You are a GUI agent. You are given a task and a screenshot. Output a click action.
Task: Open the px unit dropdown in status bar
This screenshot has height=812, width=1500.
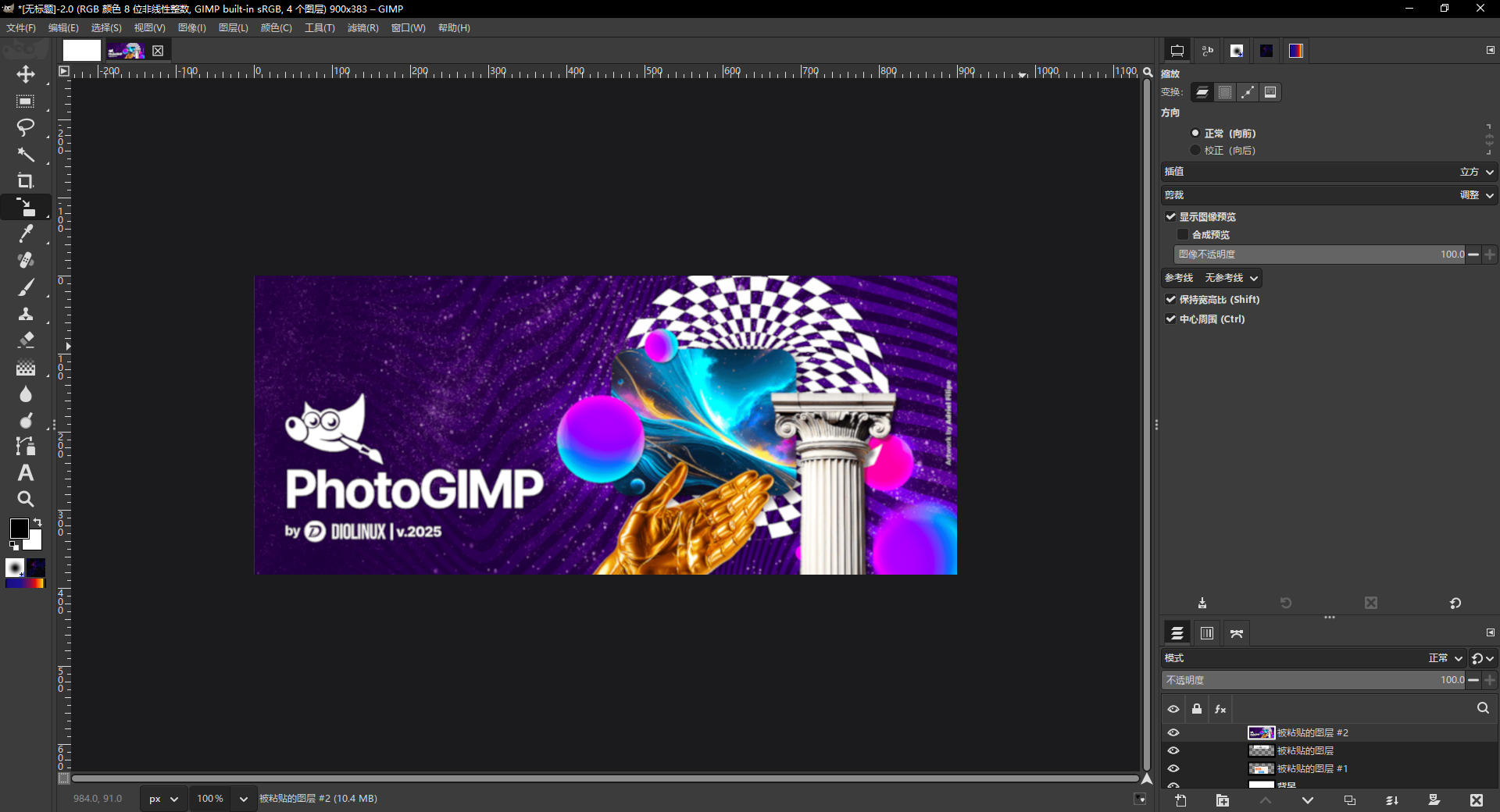point(164,799)
